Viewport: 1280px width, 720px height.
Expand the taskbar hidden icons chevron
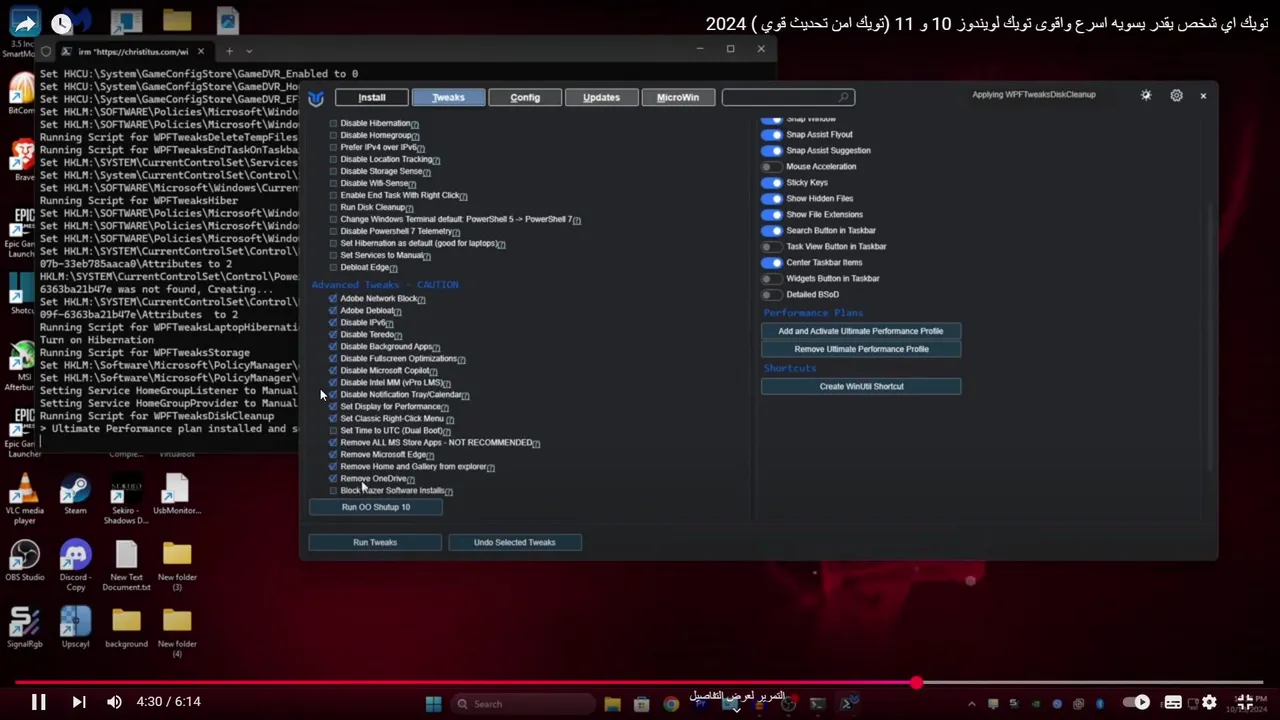(x=971, y=704)
